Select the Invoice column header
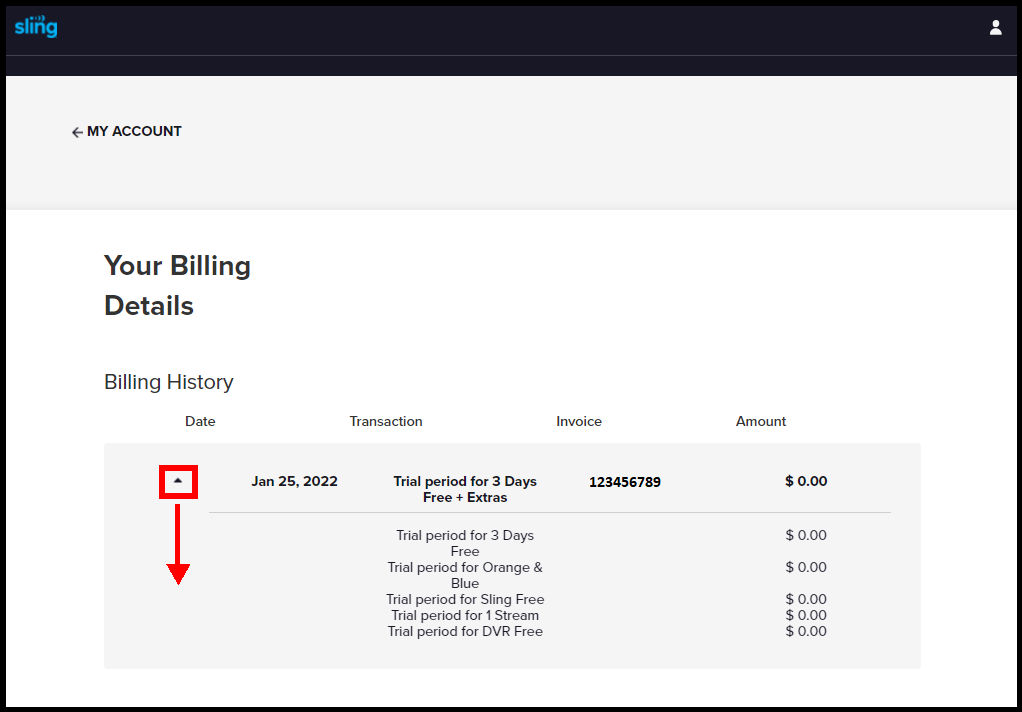Viewport: 1022px width, 712px height. point(579,421)
